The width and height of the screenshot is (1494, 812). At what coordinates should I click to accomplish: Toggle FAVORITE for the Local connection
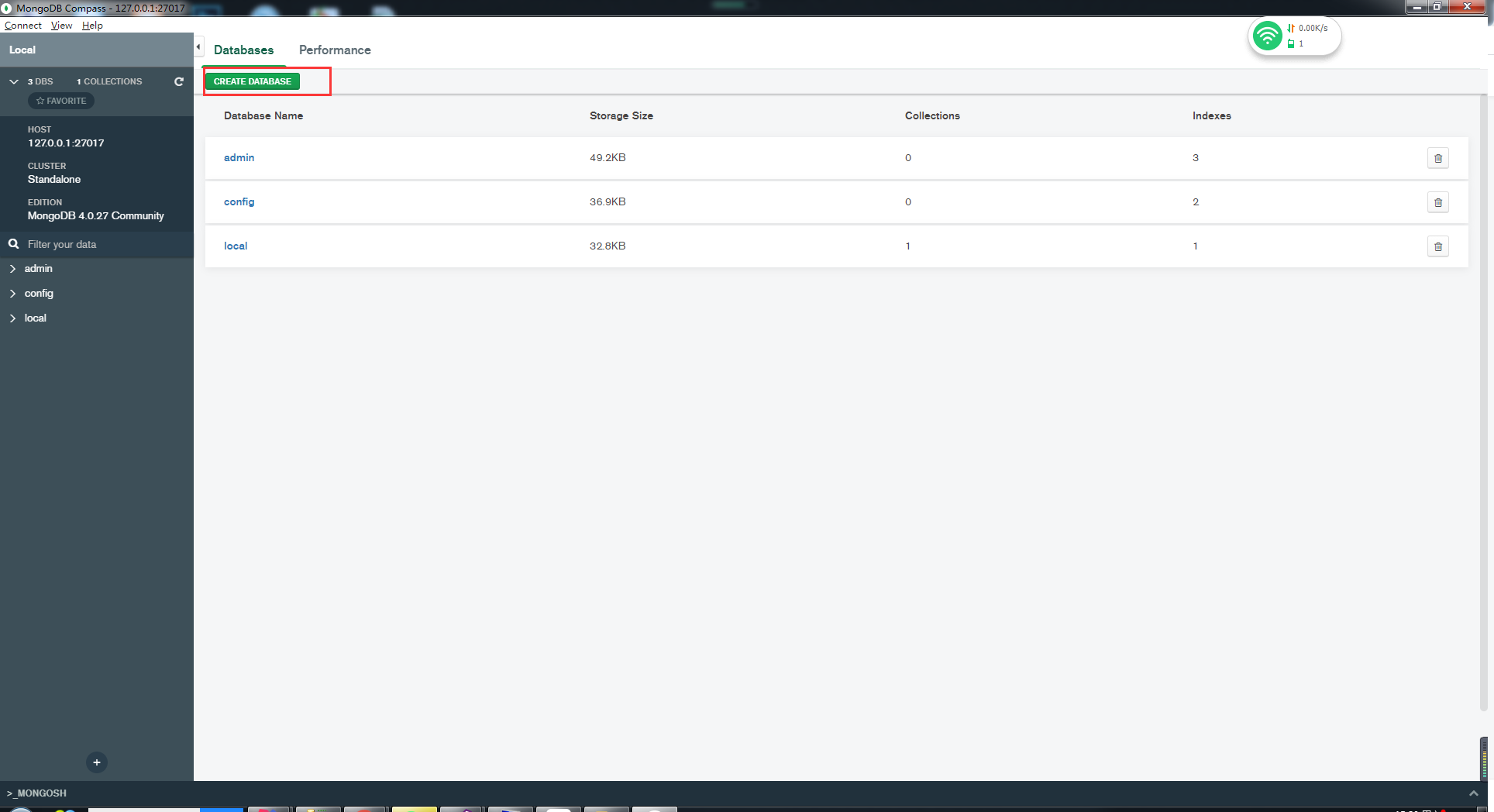60,101
